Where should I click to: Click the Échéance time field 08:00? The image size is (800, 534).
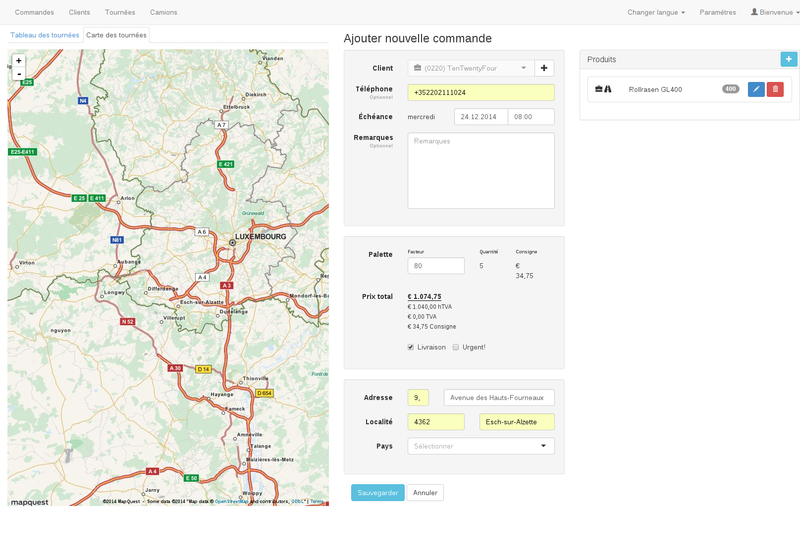531,117
